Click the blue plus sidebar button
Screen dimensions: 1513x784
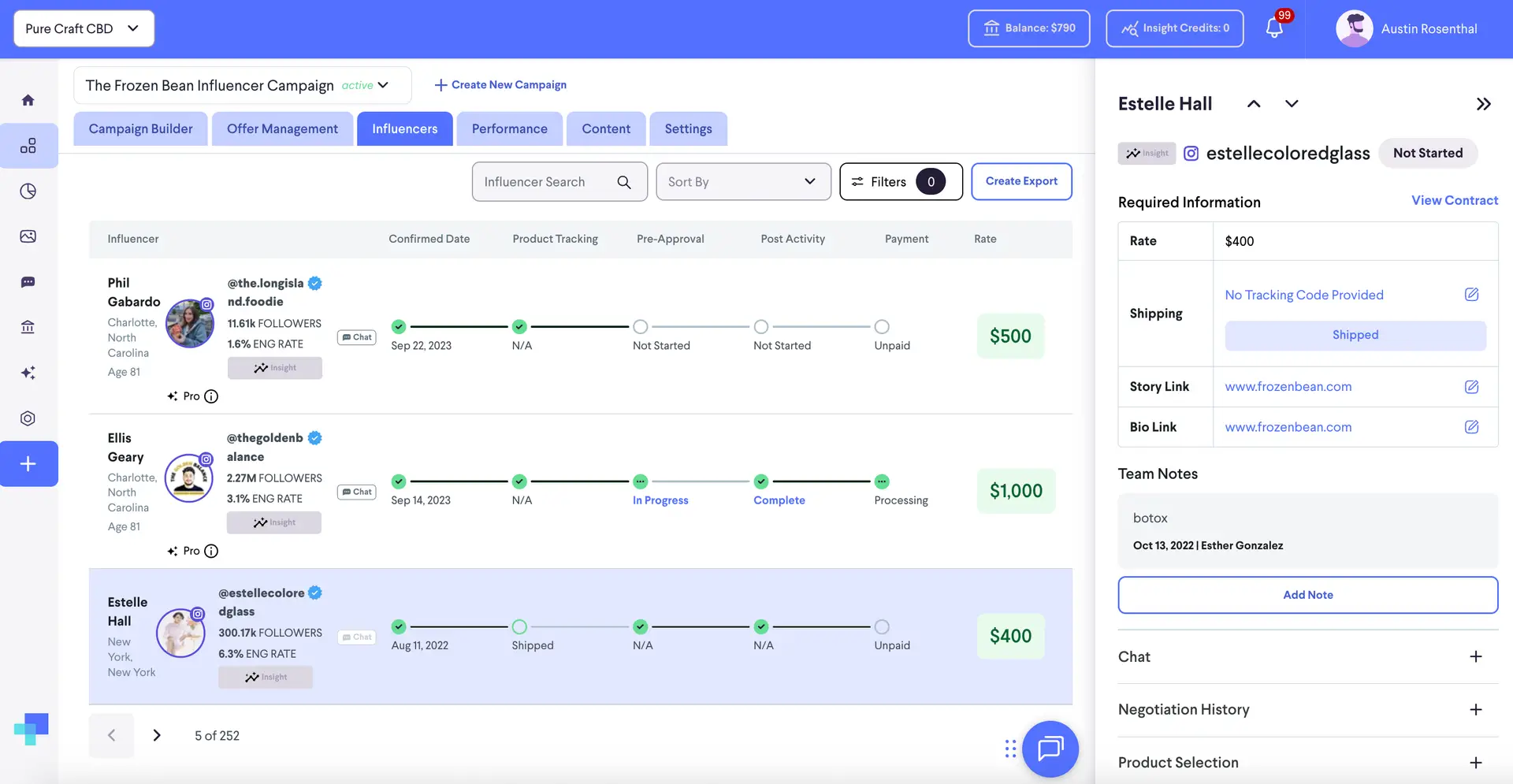coord(28,464)
